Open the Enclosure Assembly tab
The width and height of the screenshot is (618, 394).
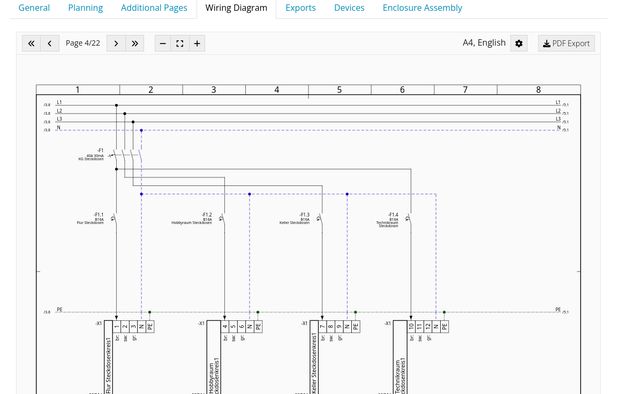[422, 8]
